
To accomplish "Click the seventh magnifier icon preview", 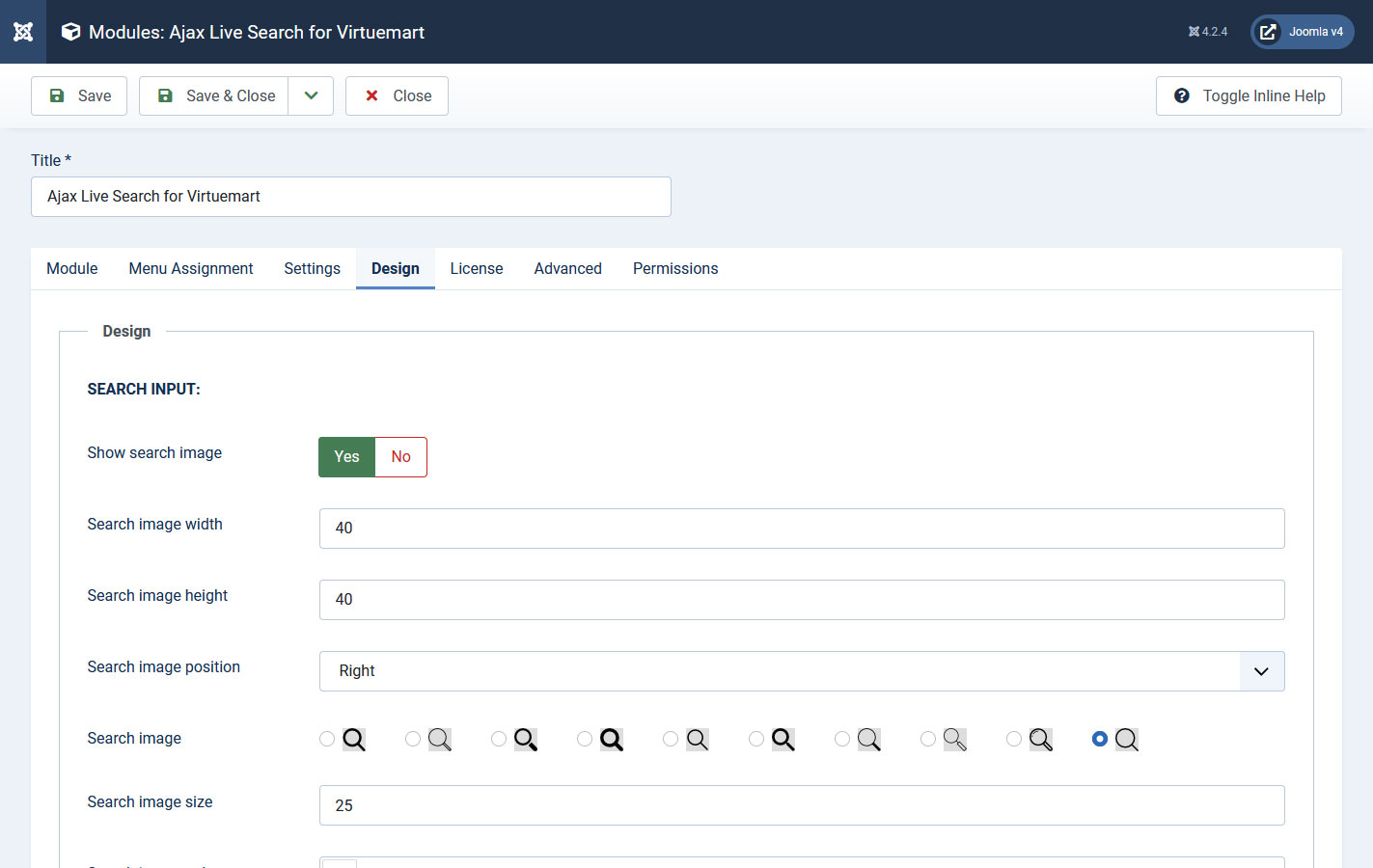I will tap(869, 740).
